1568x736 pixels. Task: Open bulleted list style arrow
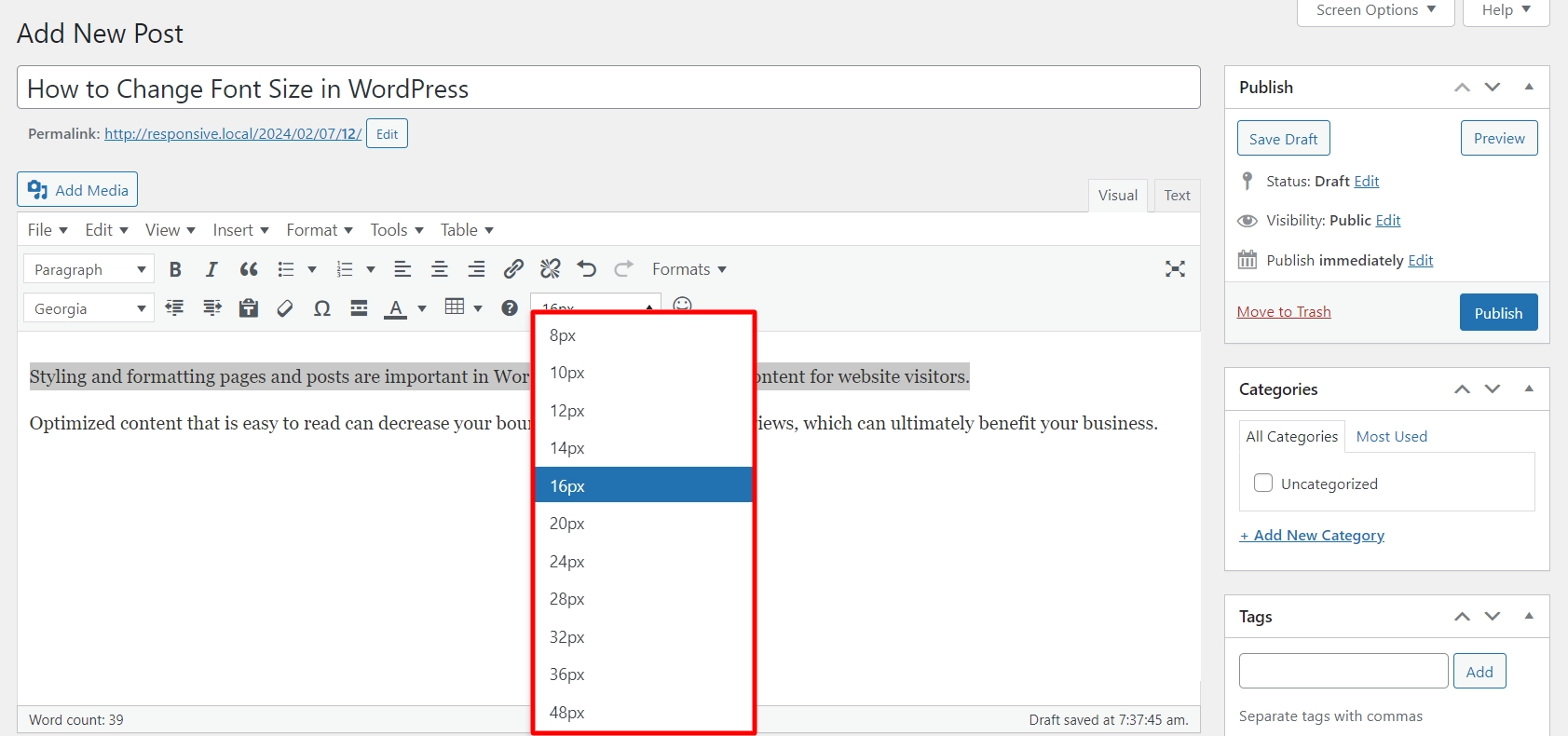(x=312, y=269)
